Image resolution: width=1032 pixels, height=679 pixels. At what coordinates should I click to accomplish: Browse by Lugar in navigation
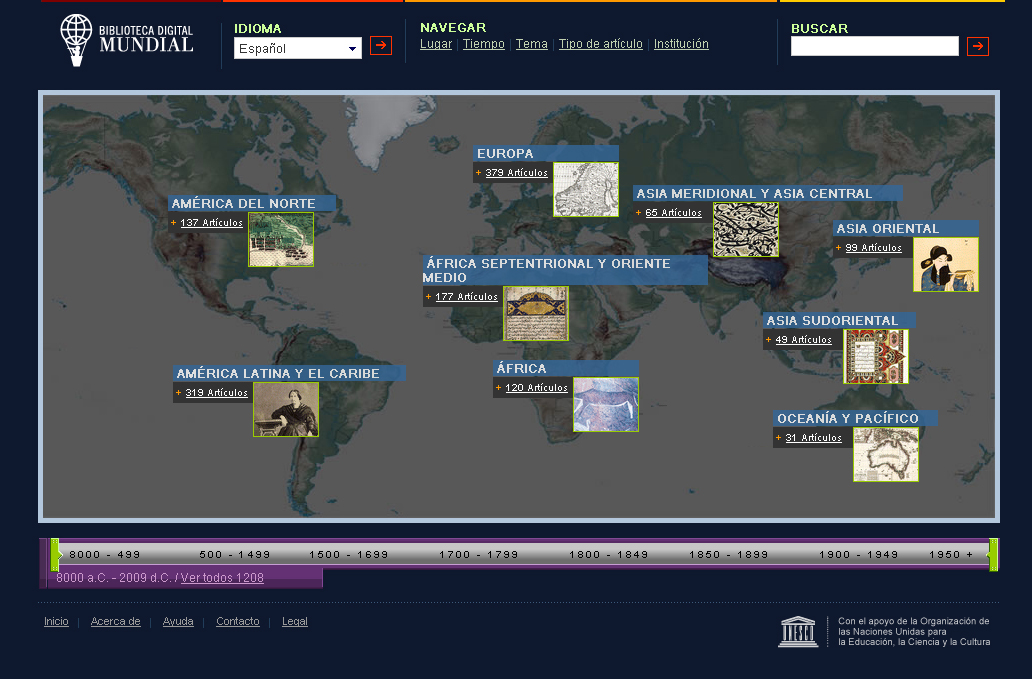436,44
